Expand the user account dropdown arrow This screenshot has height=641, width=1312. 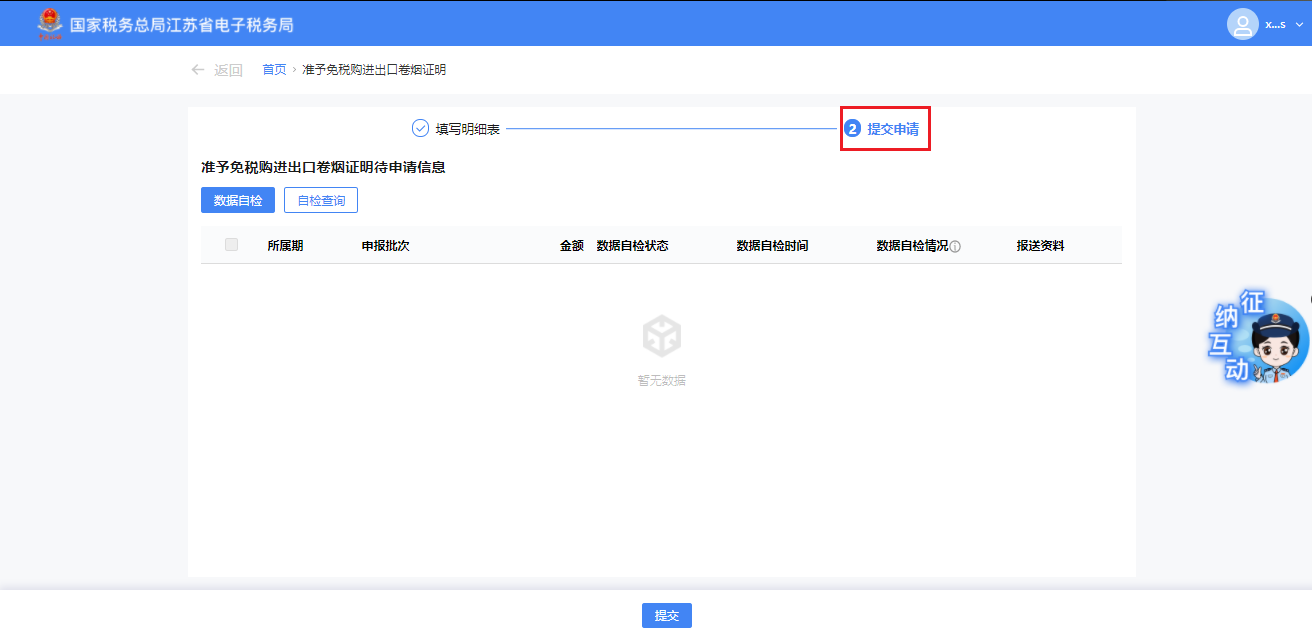(x=1299, y=24)
